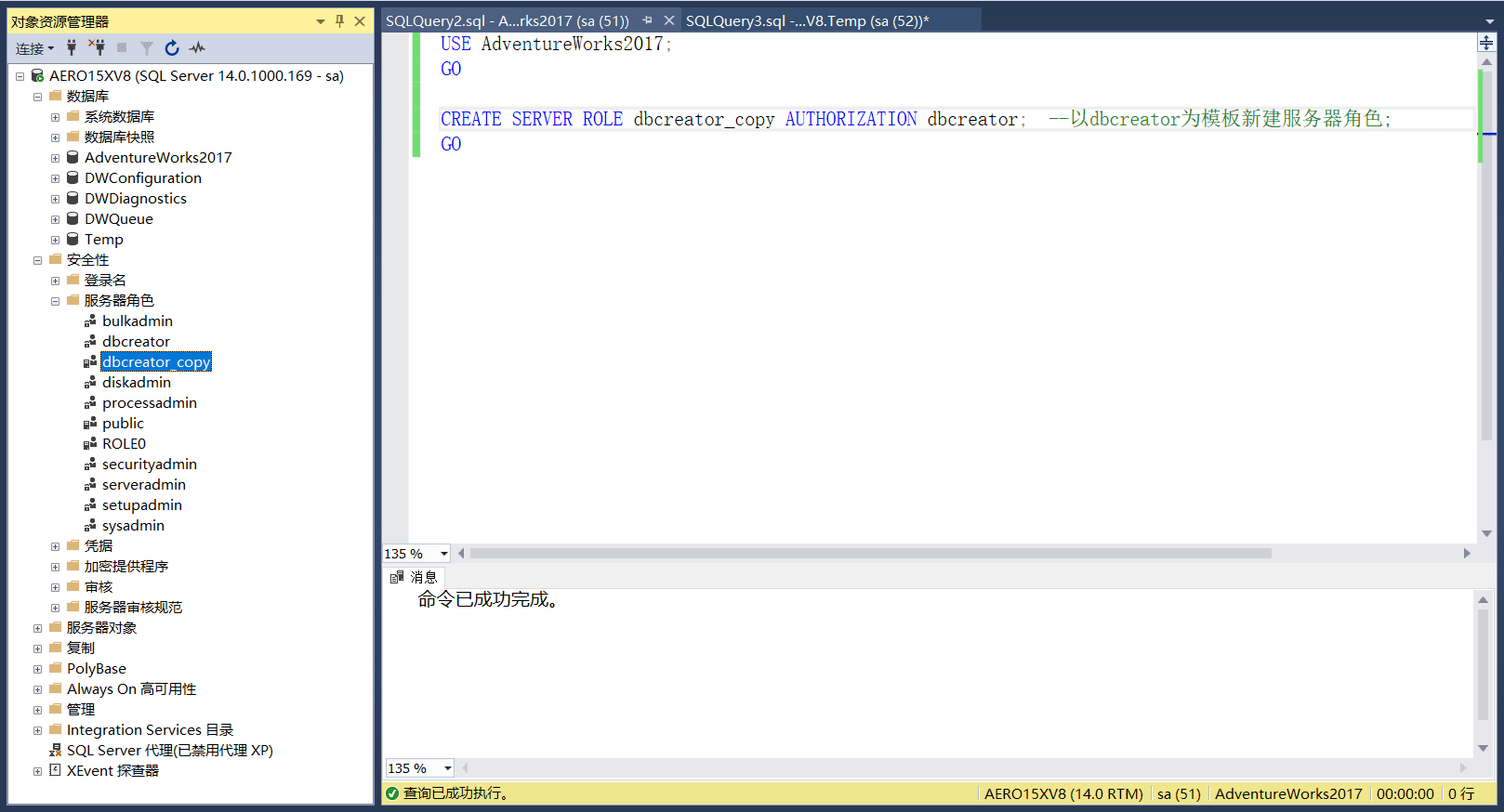Select the DWQueue database
The image size is (1504, 812).
[x=119, y=218]
